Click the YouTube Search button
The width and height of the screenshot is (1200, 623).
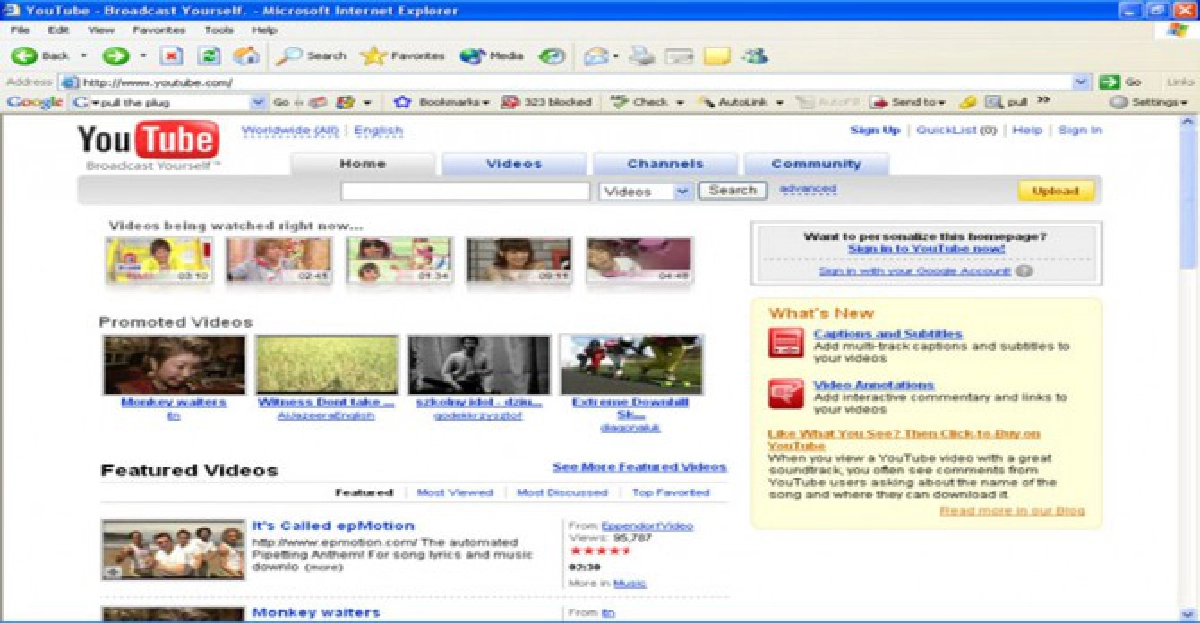pyautogui.click(x=732, y=190)
